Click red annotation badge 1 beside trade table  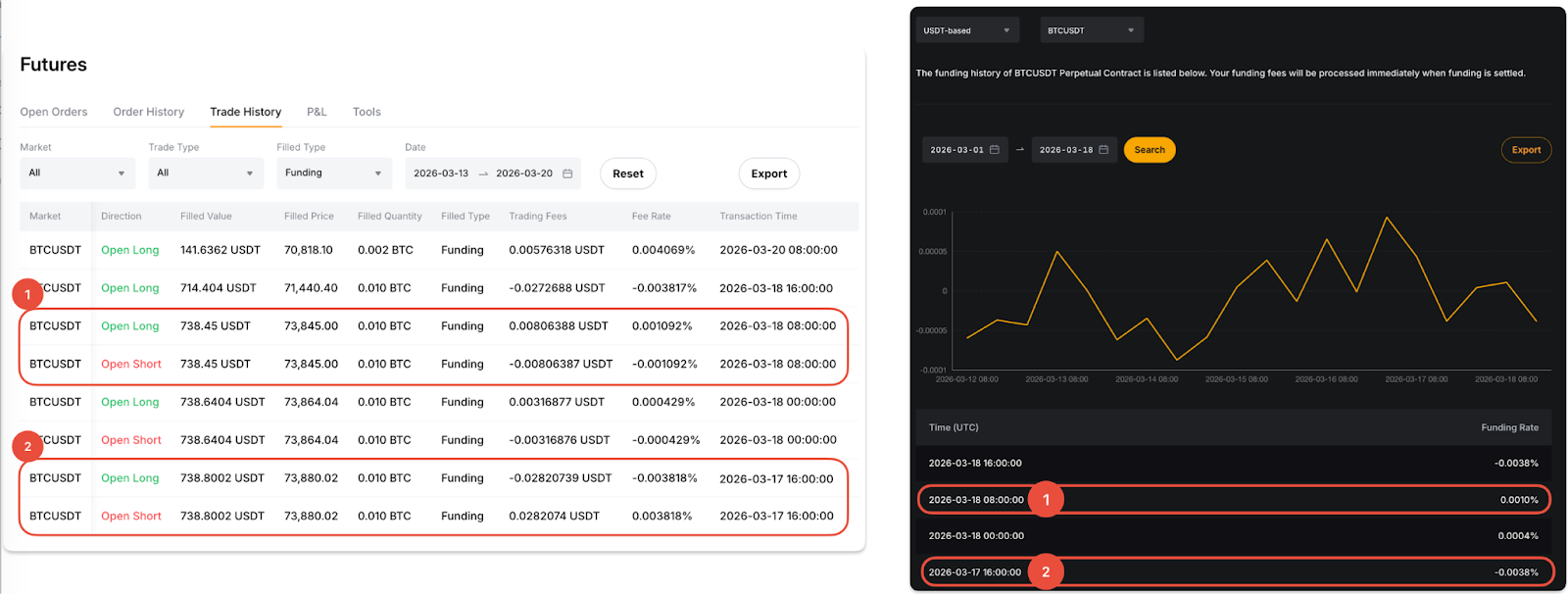[27, 294]
